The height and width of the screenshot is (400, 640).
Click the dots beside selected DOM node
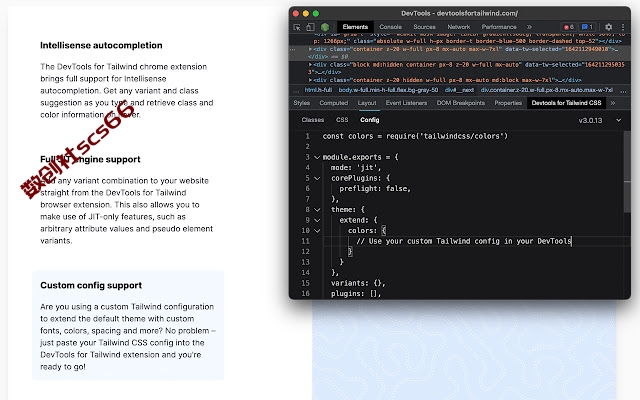(x=292, y=49)
